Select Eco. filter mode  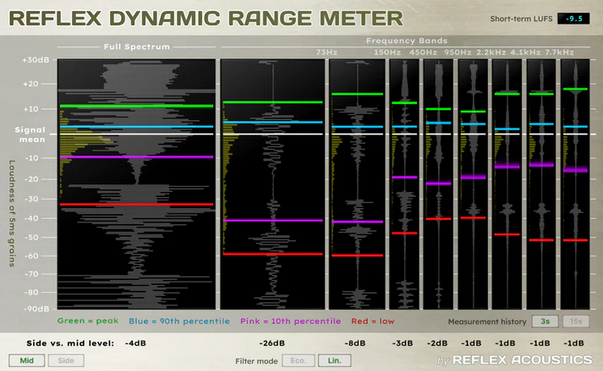(298, 360)
